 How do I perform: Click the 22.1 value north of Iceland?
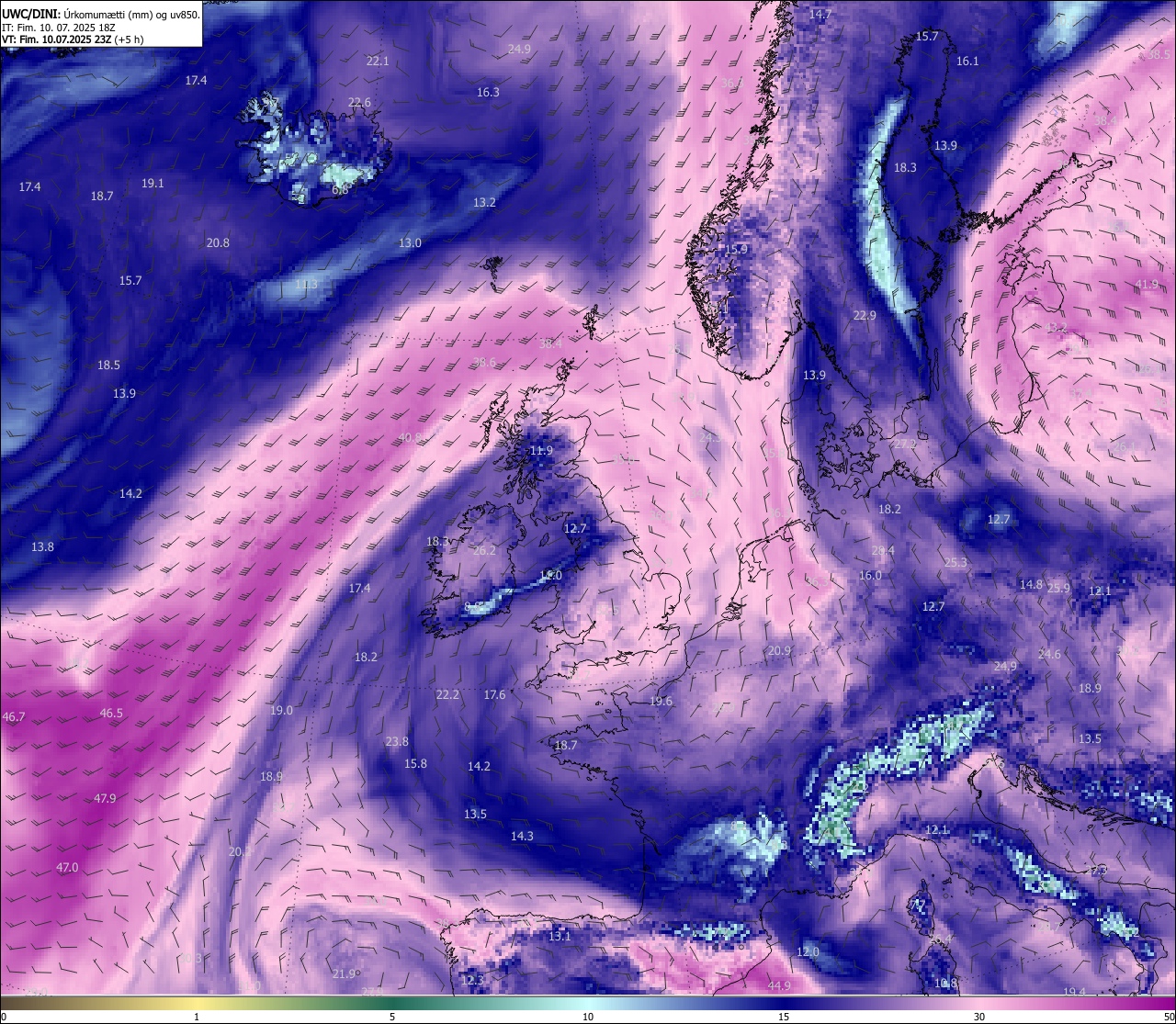(378, 62)
